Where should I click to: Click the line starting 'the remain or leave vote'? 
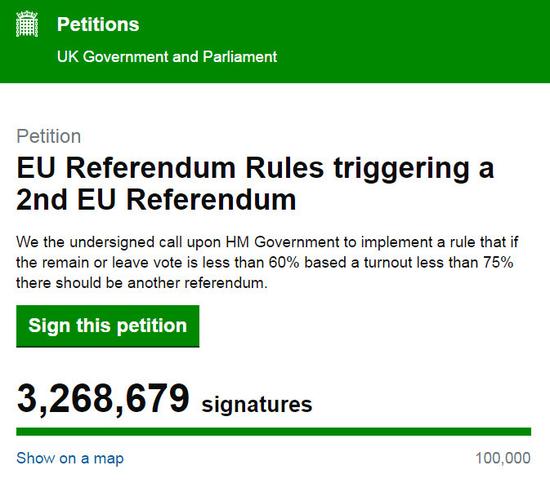pos(265,263)
